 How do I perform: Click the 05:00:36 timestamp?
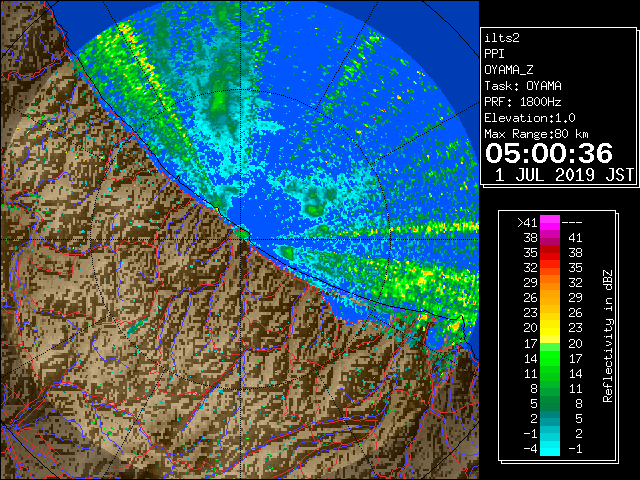(549, 153)
